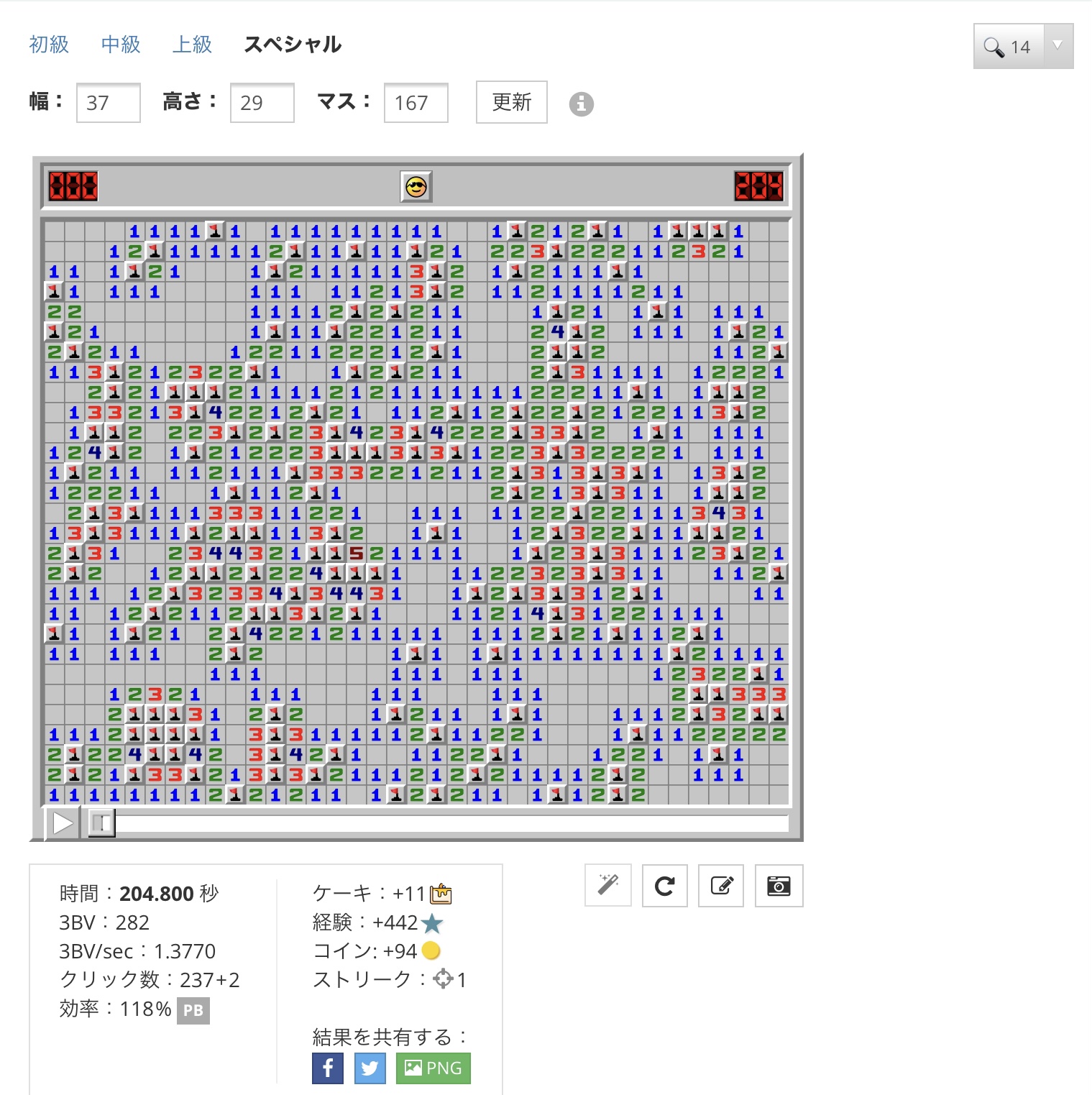
Task: Click the timer display showing 204
Action: click(x=759, y=186)
